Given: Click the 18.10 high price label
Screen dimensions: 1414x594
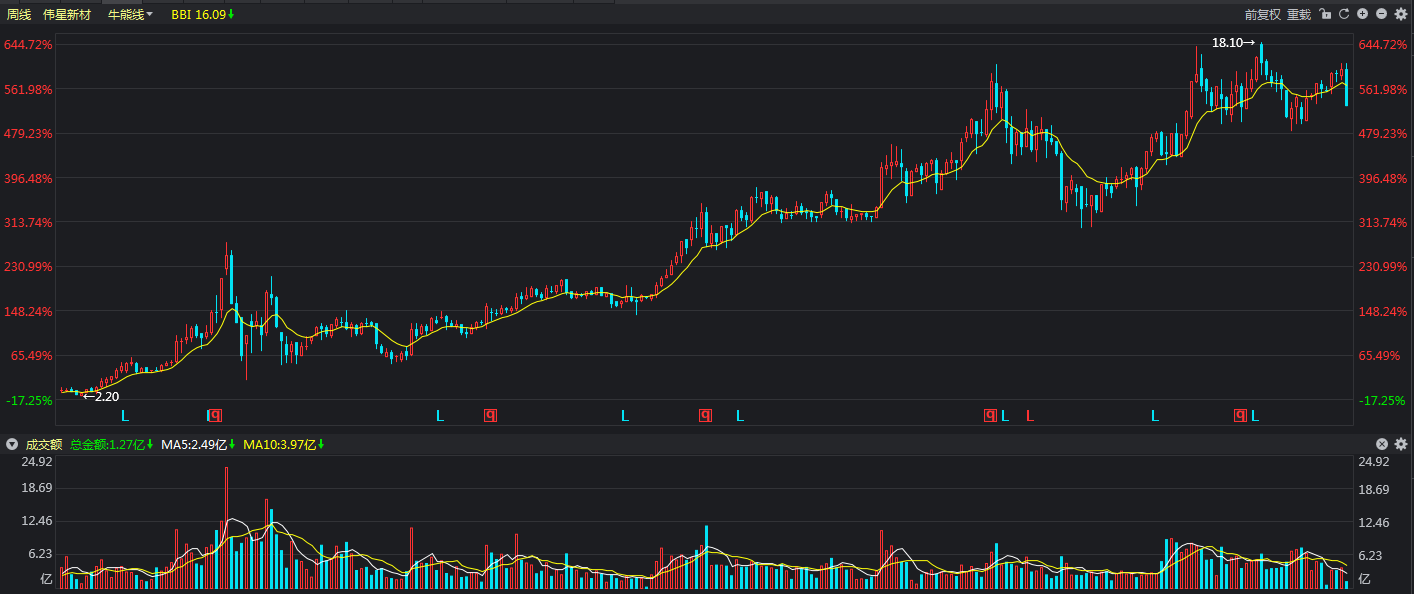Looking at the screenshot, I should point(1233,43).
